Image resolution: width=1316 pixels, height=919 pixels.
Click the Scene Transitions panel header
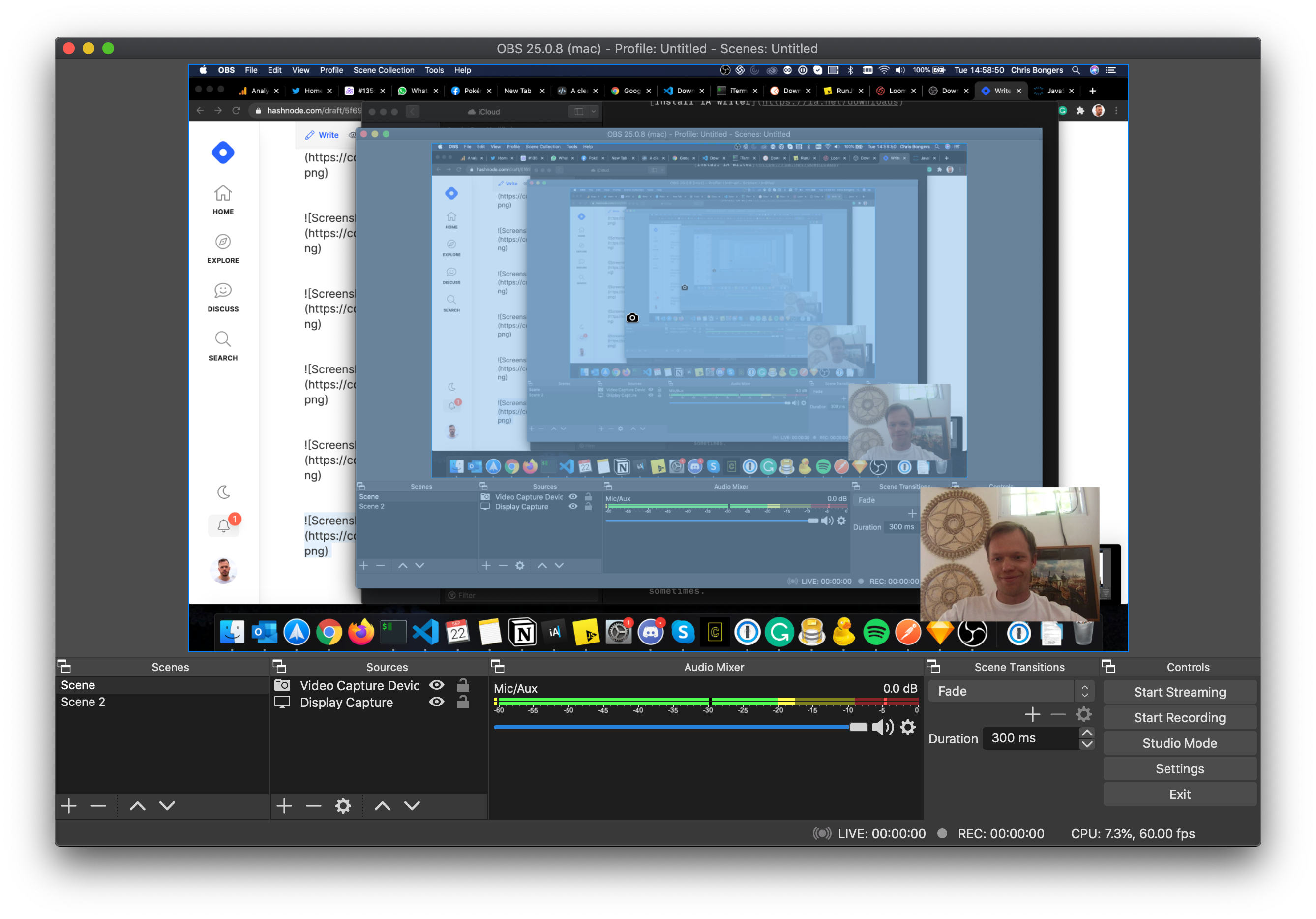coord(1019,667)
